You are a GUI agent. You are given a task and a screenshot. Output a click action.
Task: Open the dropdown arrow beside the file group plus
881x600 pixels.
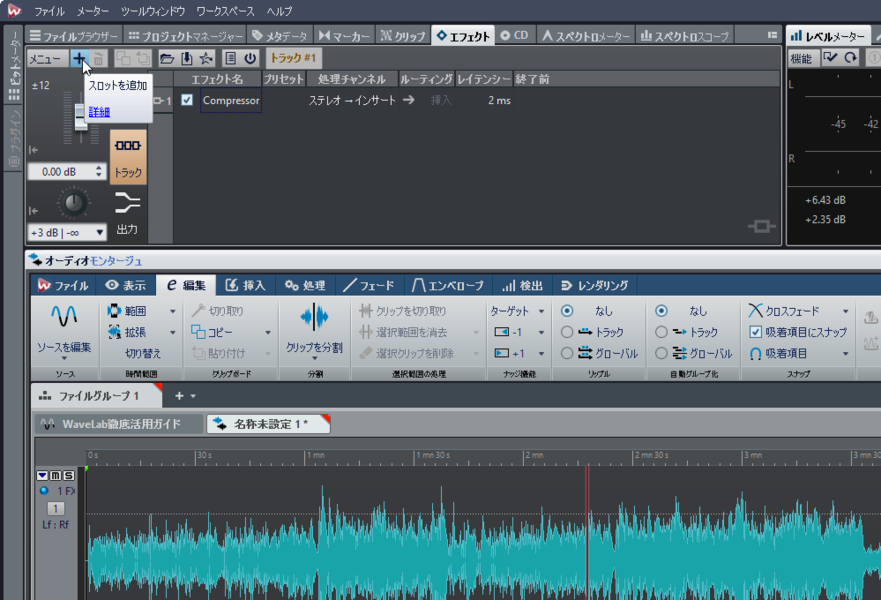tap(193, 396)
